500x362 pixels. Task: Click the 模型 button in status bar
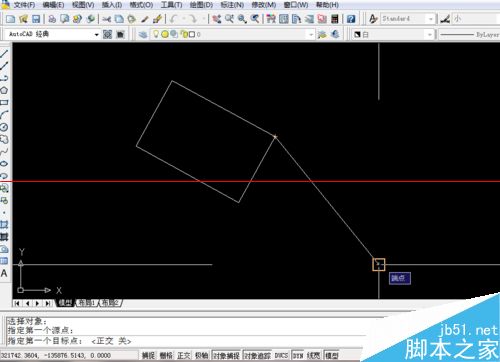(331, 355)
